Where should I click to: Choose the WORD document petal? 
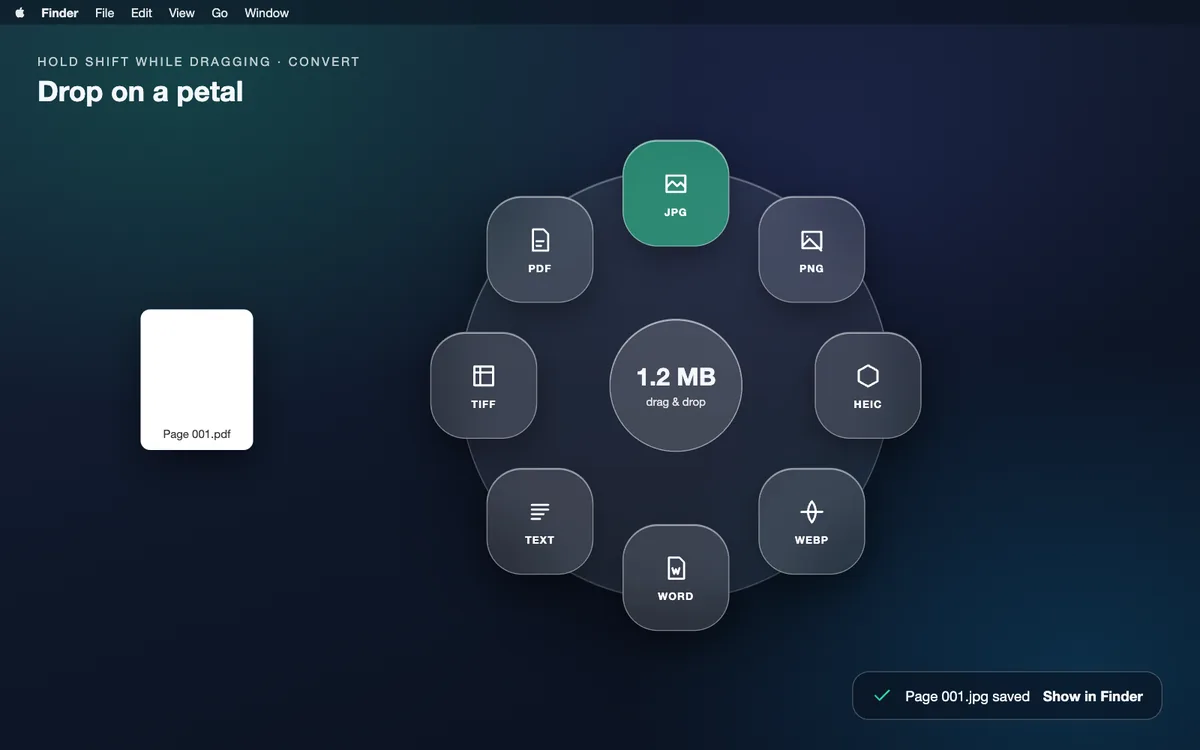(x=676, y=577)
